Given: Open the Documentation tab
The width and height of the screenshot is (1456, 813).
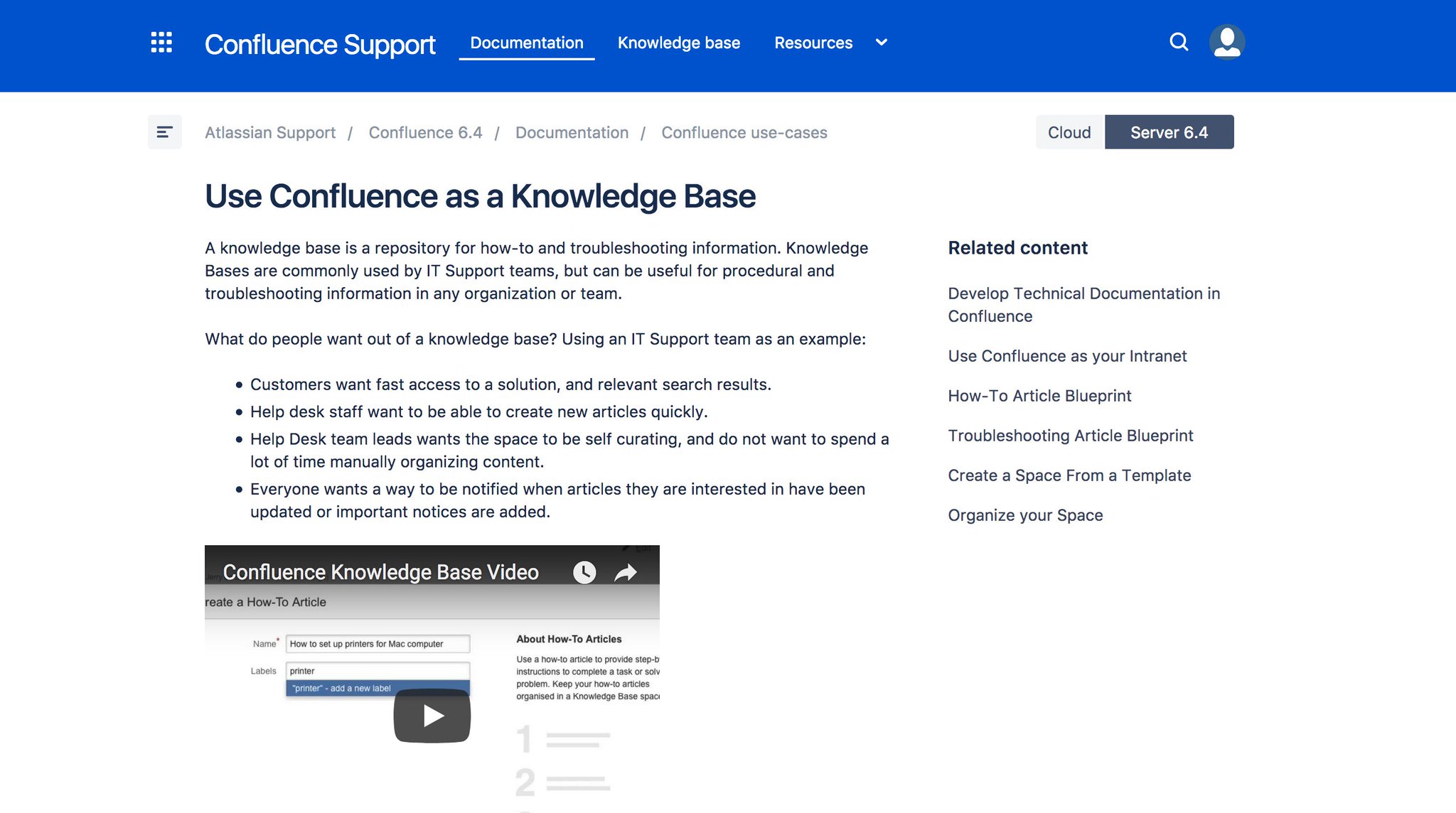Looking at the screenshot, I should point(527,43).
